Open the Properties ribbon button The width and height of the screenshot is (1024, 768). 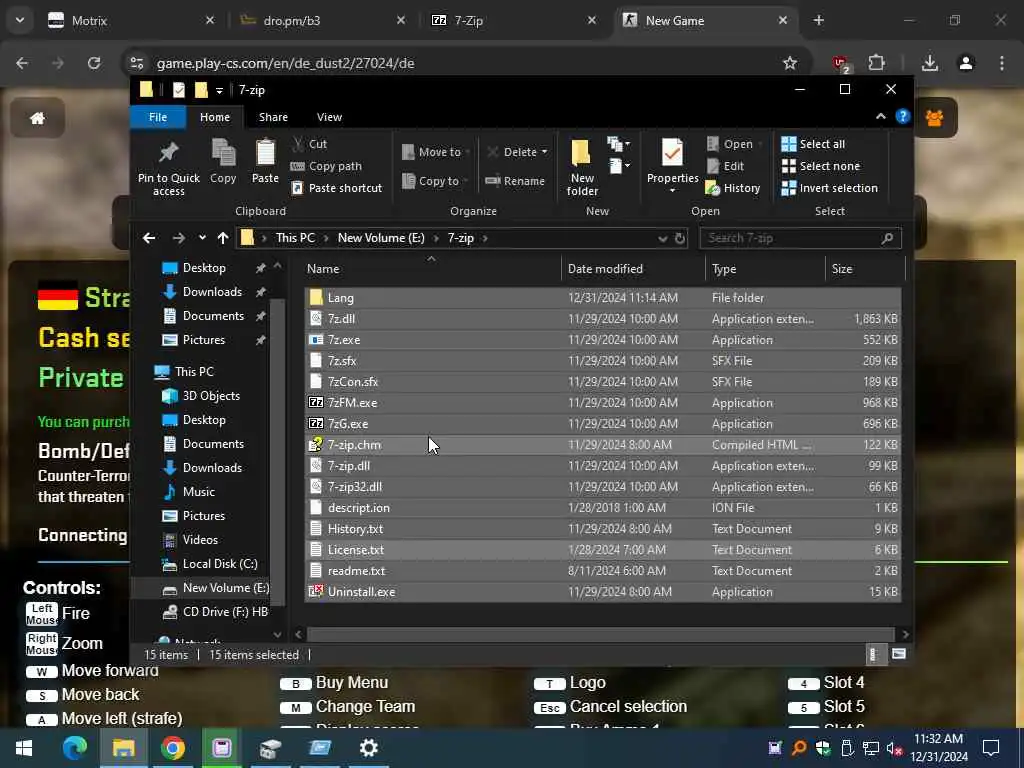click(672, 166)
